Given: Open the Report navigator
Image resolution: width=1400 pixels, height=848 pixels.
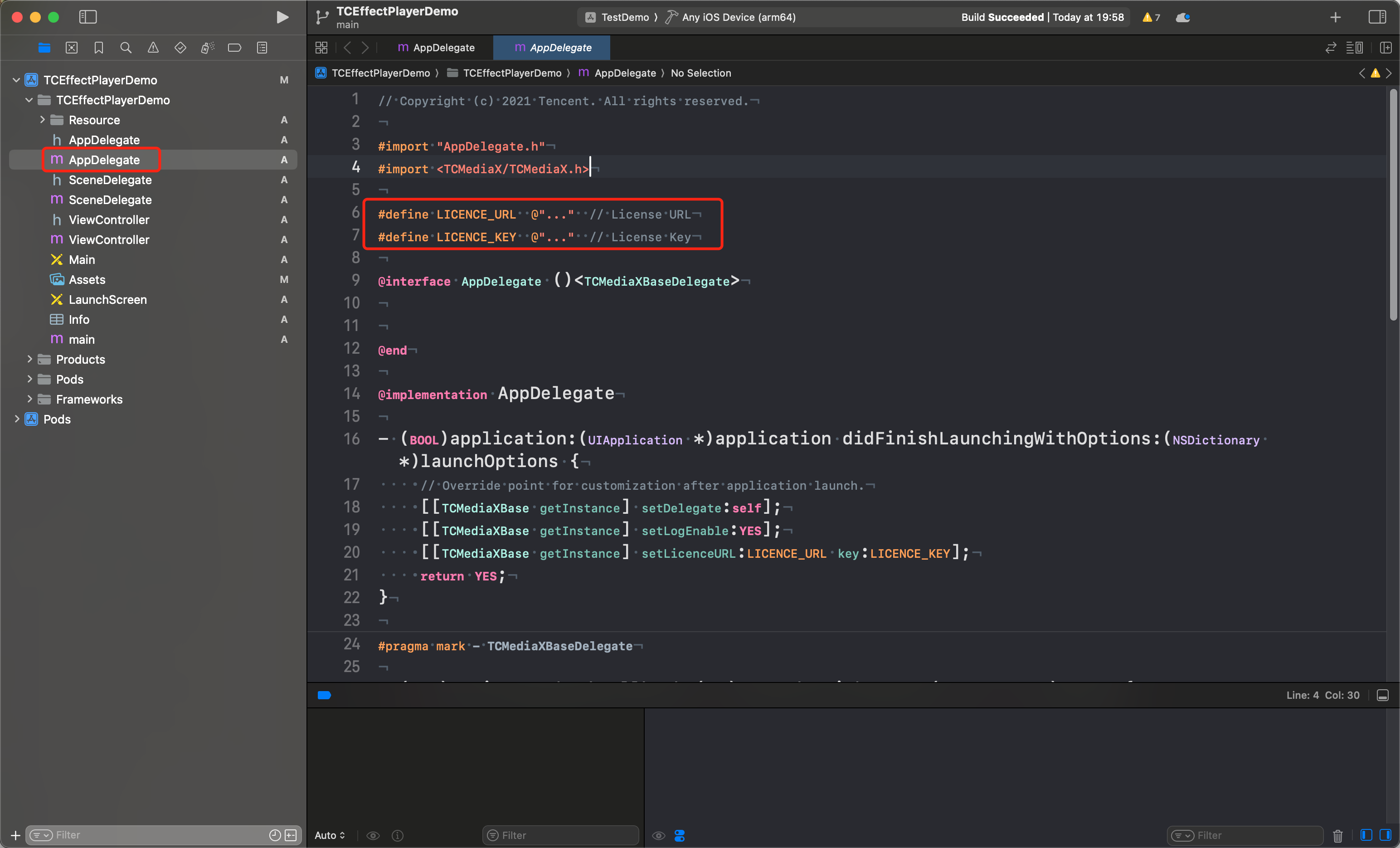Looking at the screenshot, I should point(262,48).
